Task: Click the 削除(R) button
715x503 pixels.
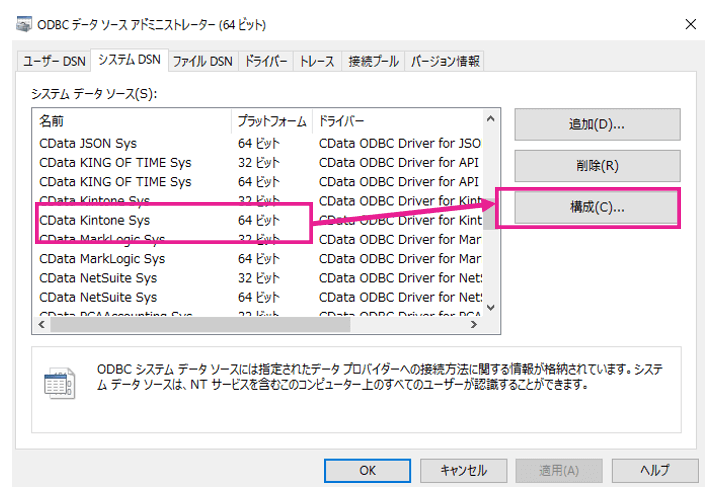Action: coord(597,166)
